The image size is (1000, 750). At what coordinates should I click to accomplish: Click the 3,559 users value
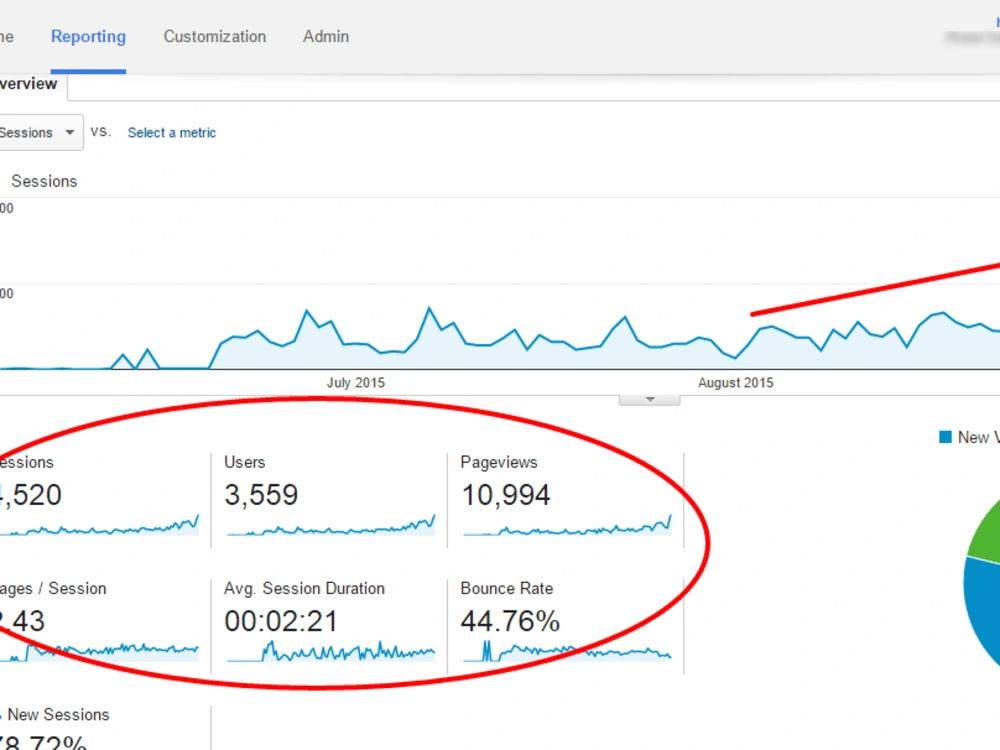[x=261, y=495]
